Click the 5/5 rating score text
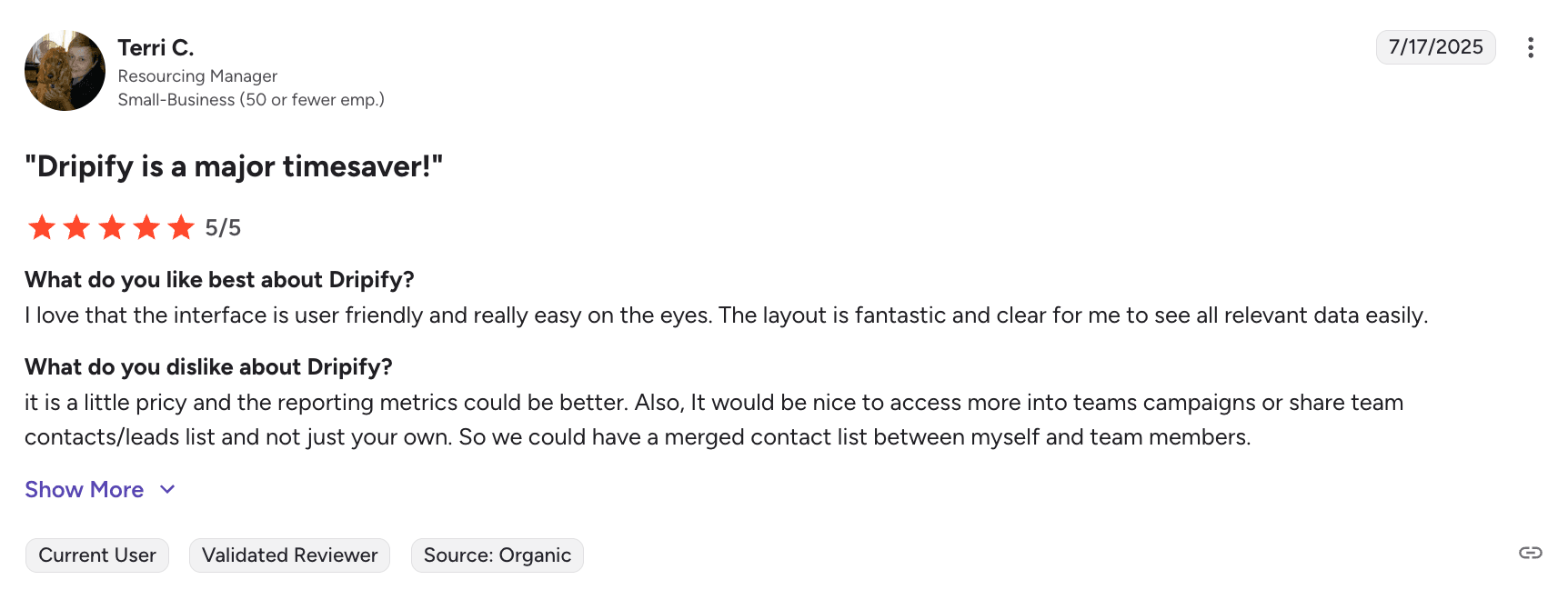Screen dimensions: 1568x600 tap(223, 228)
